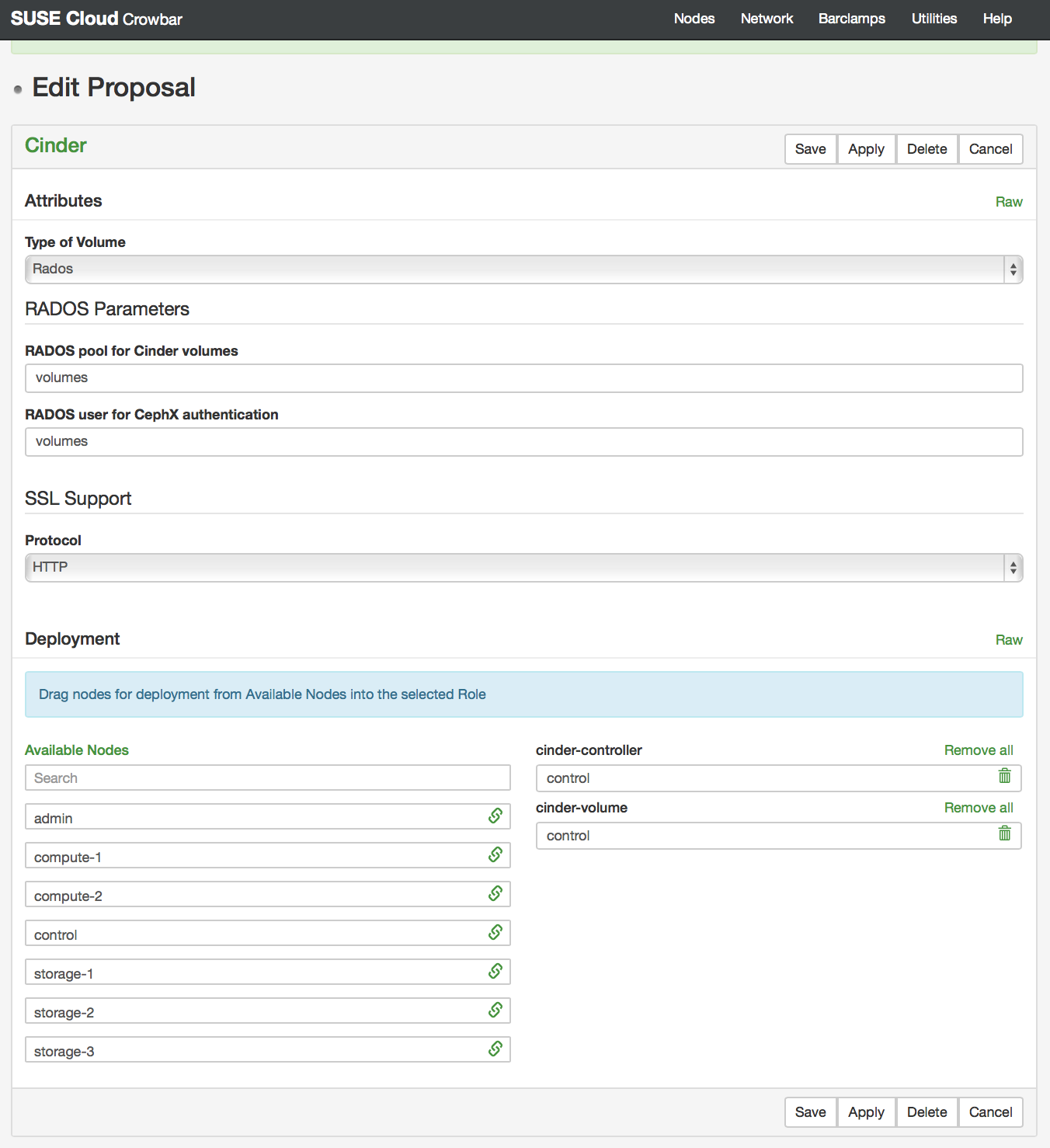Click link icon on admin node
Image resolution: width=1050 pixels, height=1148 pixels.
[x=495, y=816]
